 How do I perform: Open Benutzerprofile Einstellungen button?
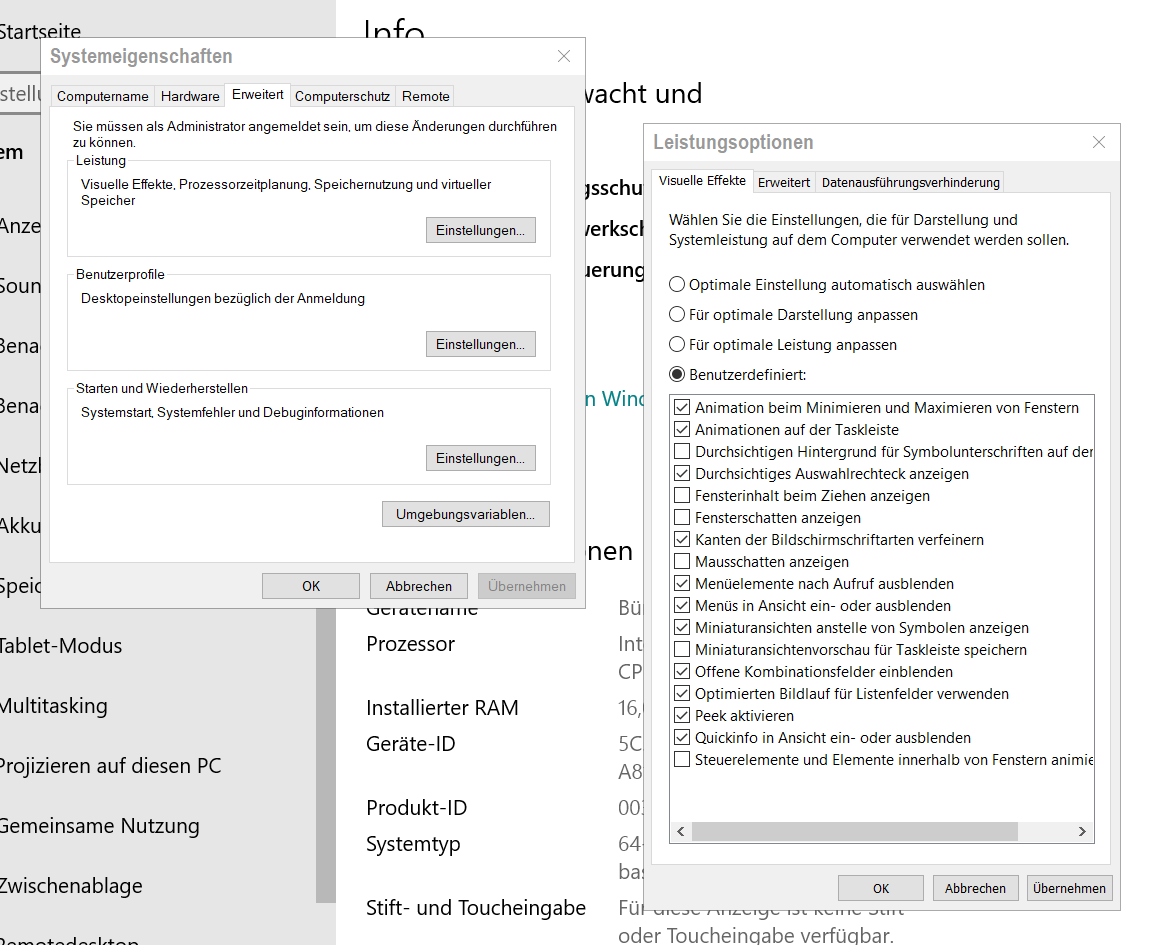click(x=481, y=344)
